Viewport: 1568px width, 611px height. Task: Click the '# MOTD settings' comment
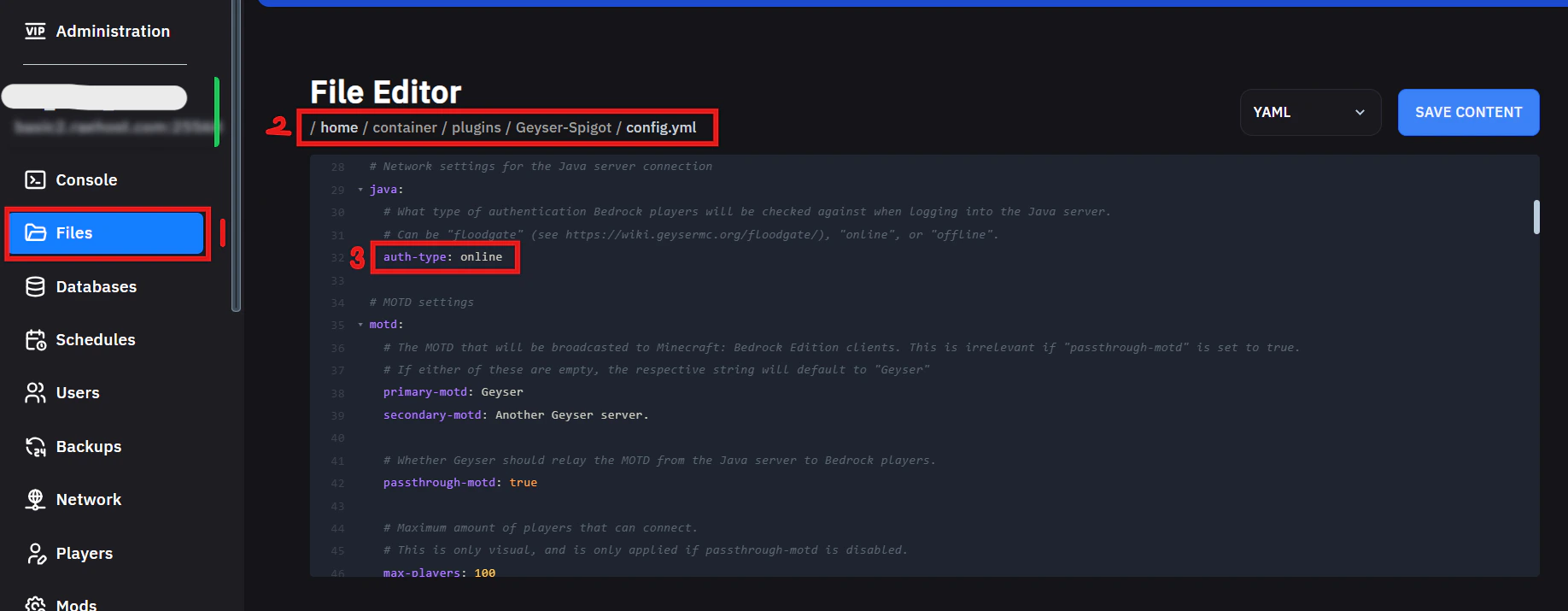point(421,303)
